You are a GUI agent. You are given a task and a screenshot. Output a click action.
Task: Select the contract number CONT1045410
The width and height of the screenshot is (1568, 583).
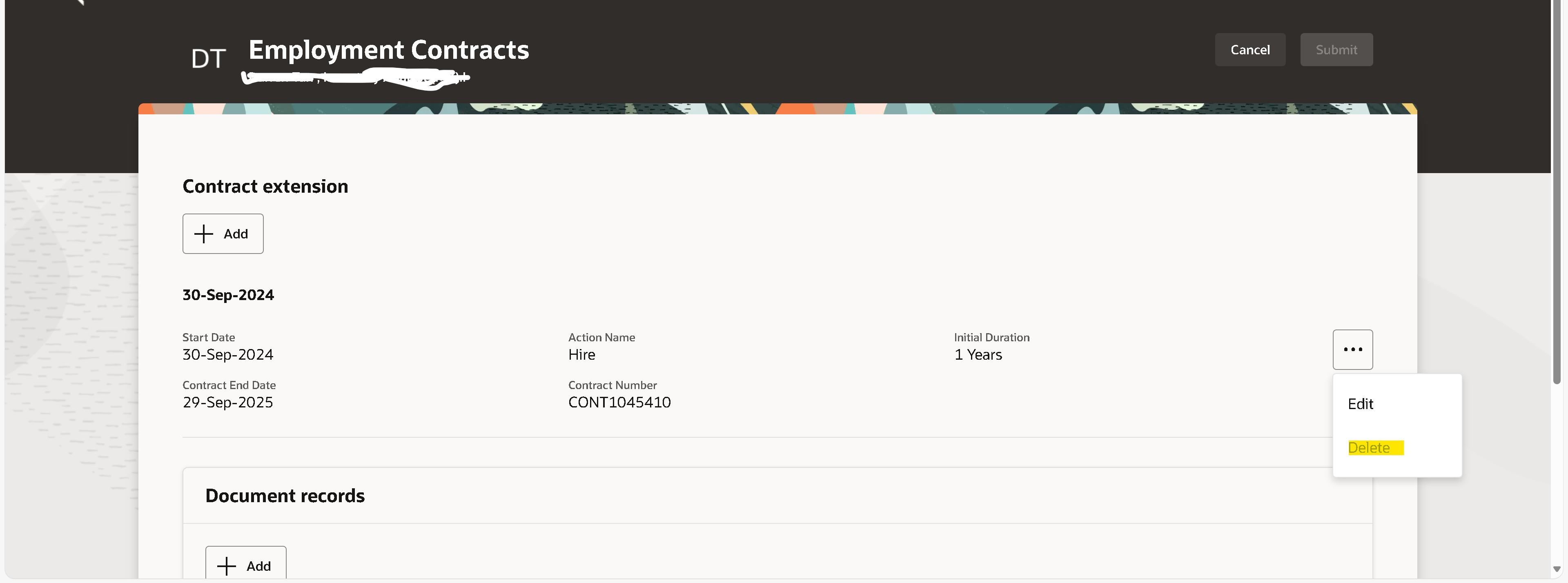619,402
